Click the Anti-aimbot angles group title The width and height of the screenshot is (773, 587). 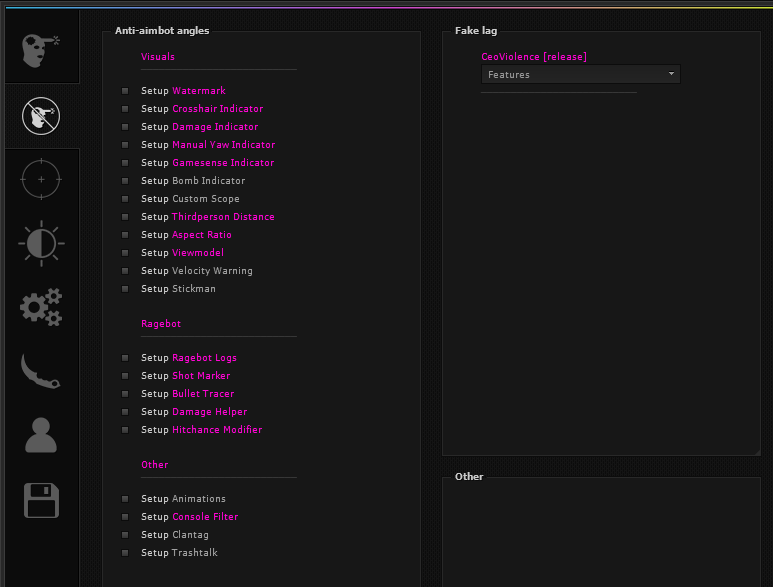point(162,31)
